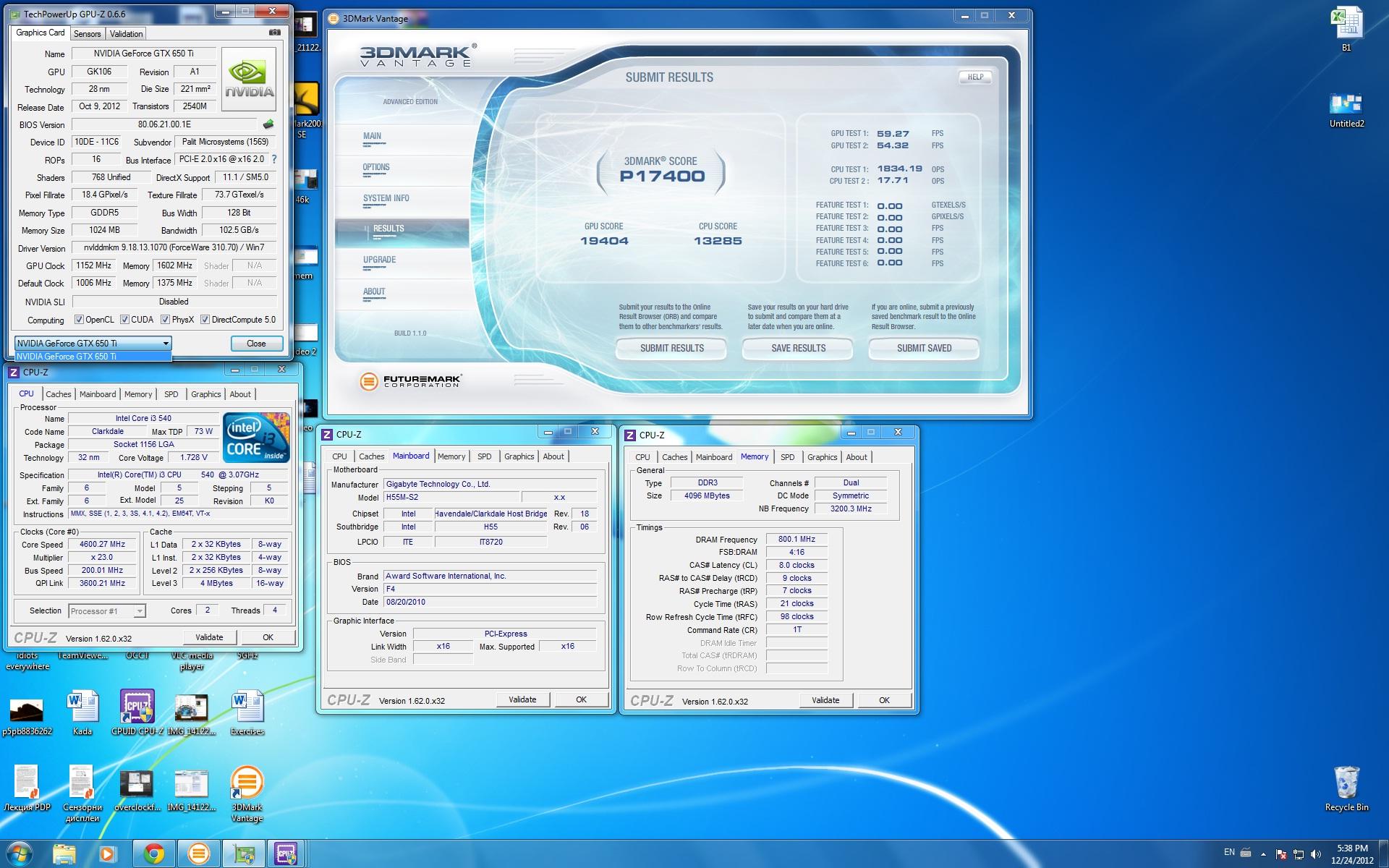
Task: Click the Bus Interface question mark icon
Action: [274, 159]
